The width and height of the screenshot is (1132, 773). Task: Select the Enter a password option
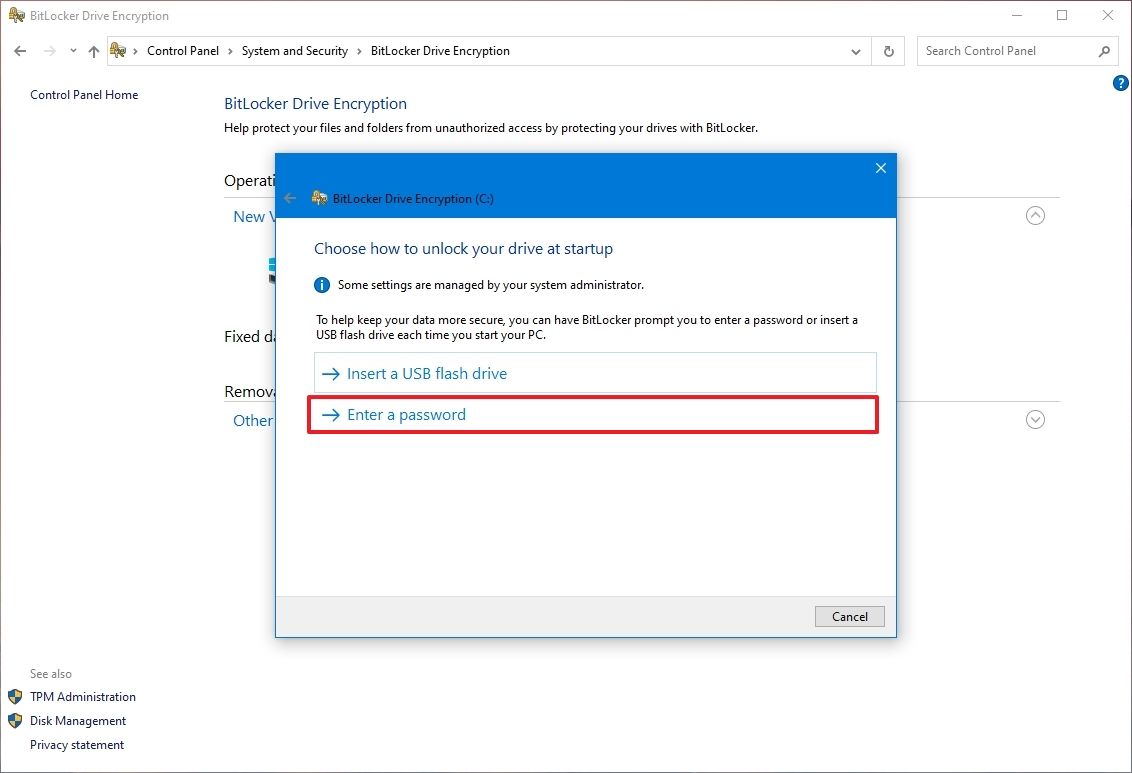[x=406, y=414]
